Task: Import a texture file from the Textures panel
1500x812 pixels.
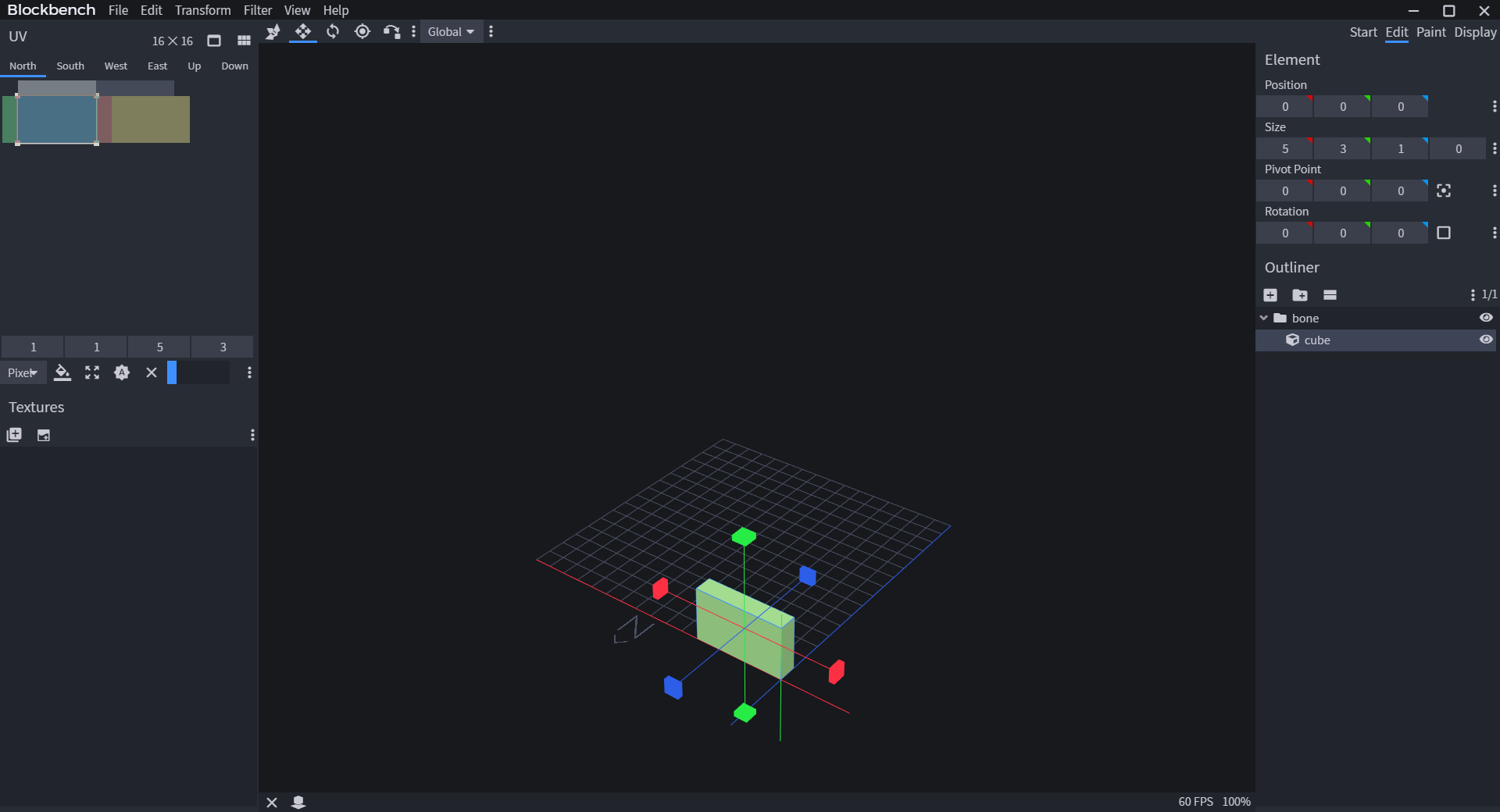Action: [44, 436]
